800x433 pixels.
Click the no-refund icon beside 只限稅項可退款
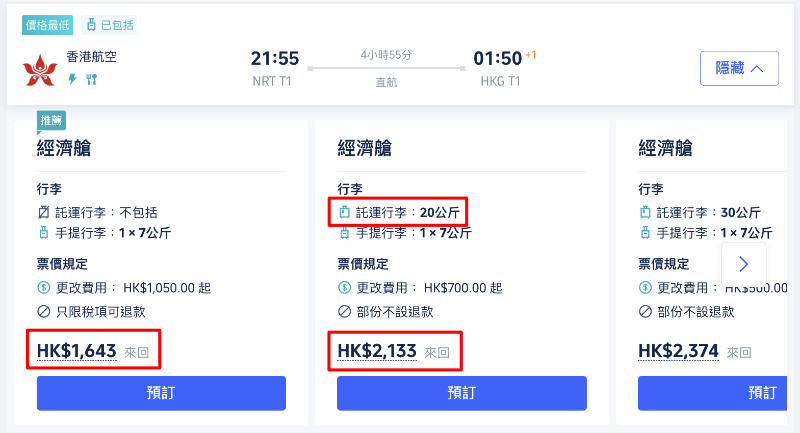(x=44, y=311)
